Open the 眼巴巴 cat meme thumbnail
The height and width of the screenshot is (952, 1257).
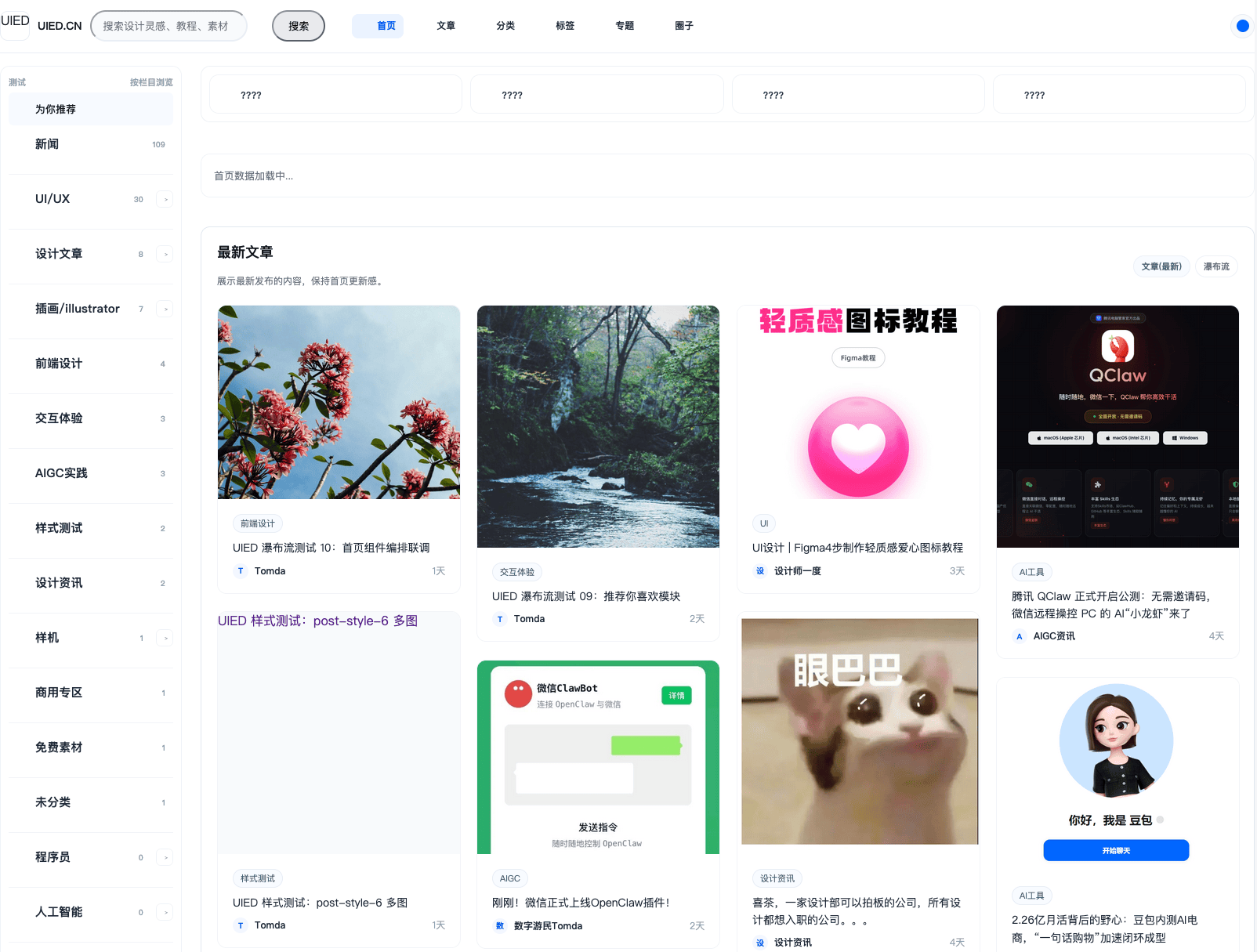[860, 732]
